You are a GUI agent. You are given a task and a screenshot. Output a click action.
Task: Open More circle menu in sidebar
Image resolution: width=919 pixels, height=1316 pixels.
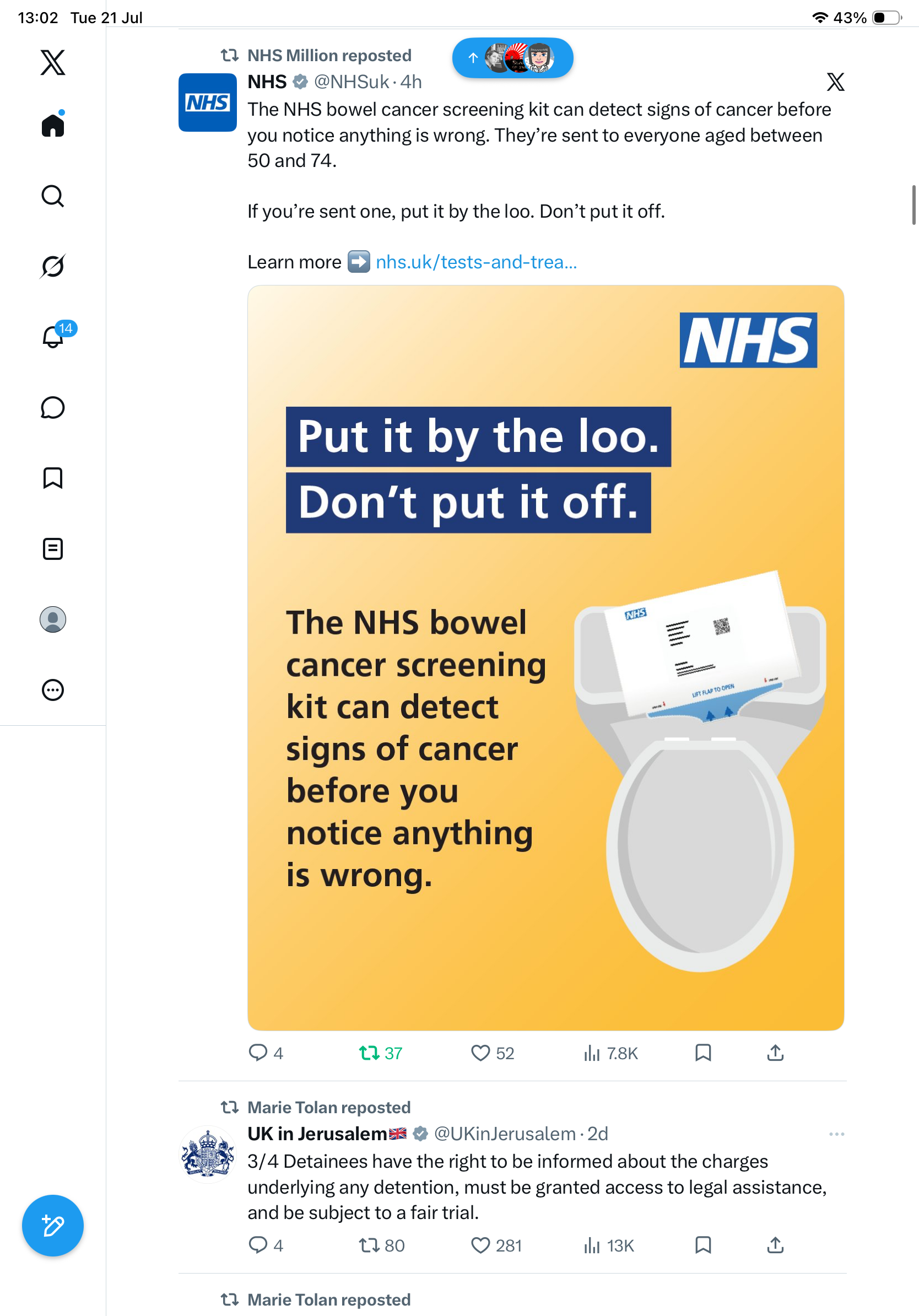[x=53, y=690]
